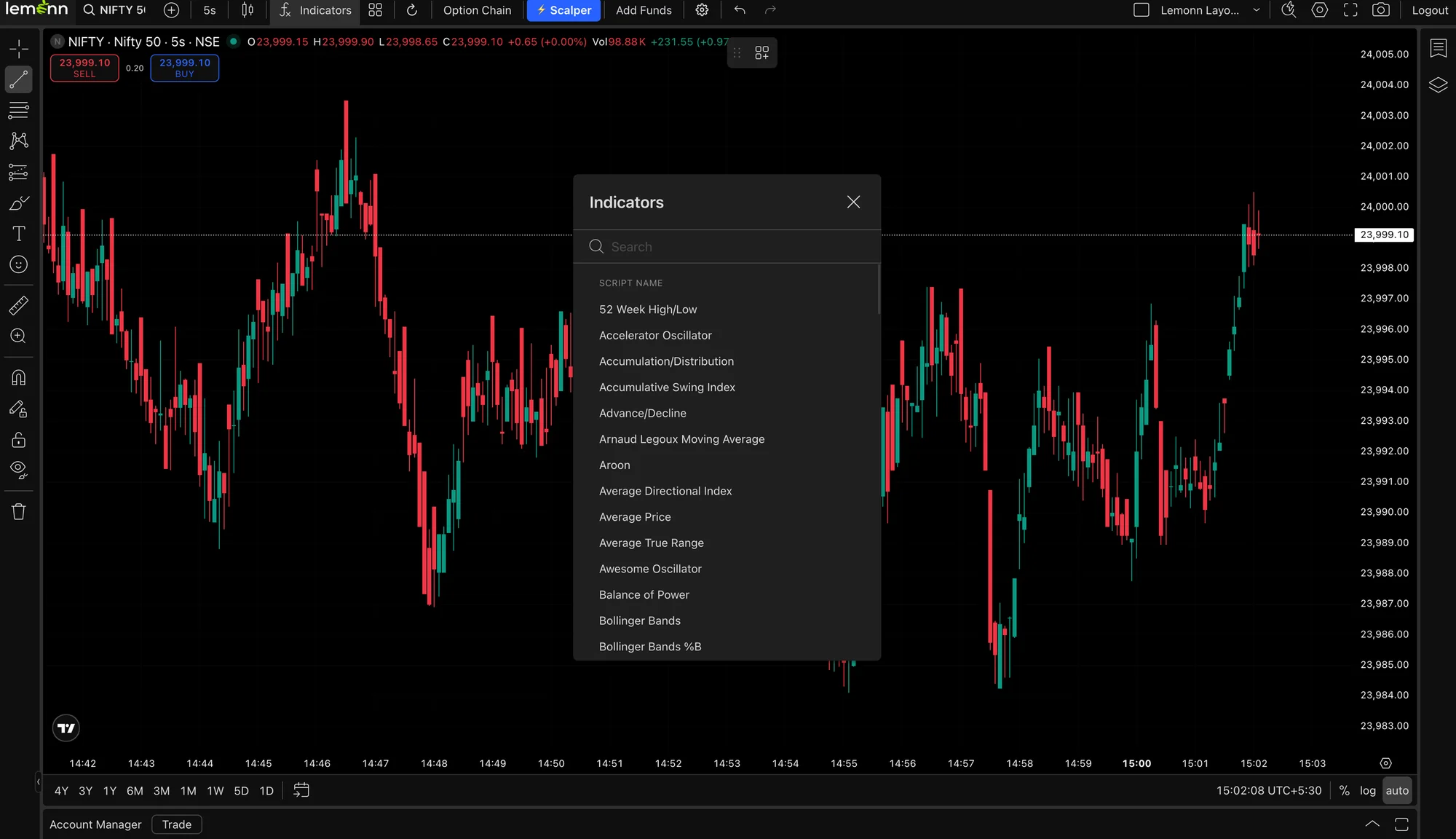This screenshot has width=1456, height=839.
Task: Undo the last chart action
Action: 740,10
